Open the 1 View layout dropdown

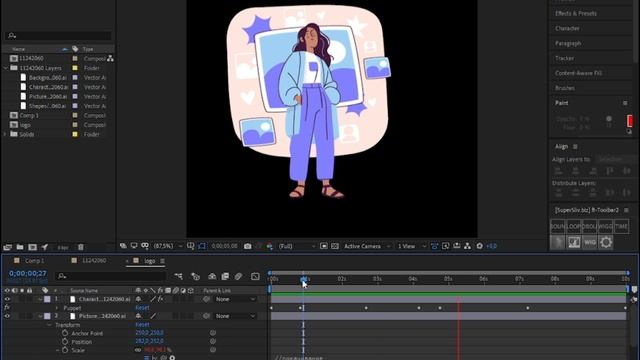(411, 246)
